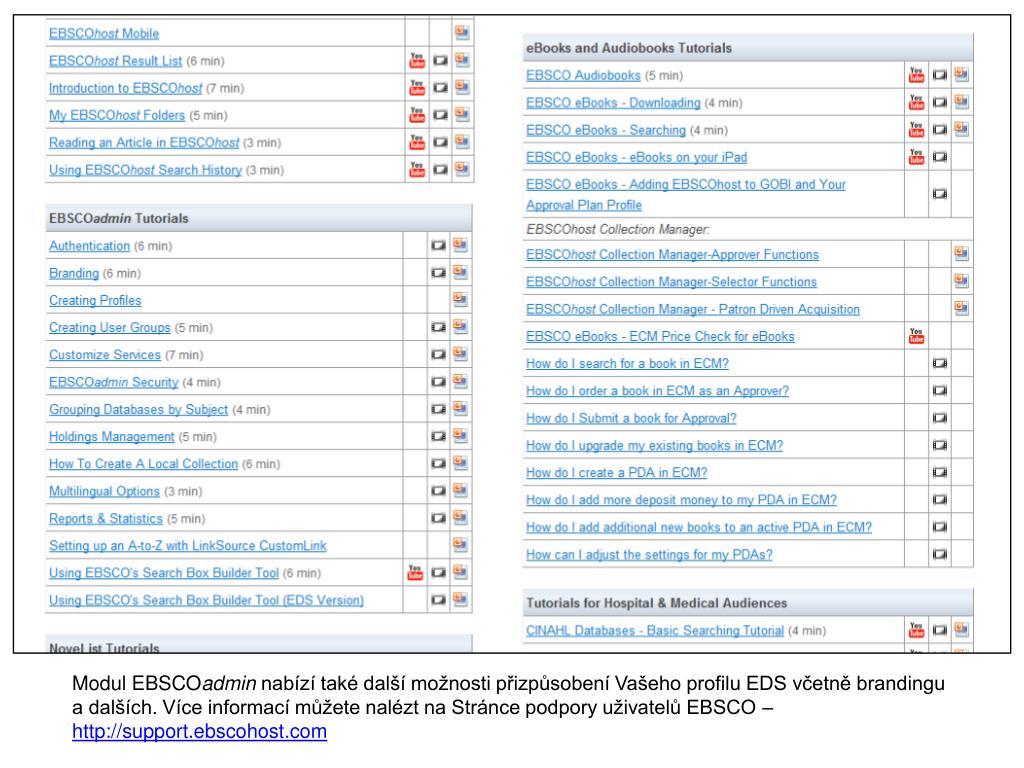
Task: Open the Branding tutorial link
Action: pyautogui.click(x=74, y=273)
